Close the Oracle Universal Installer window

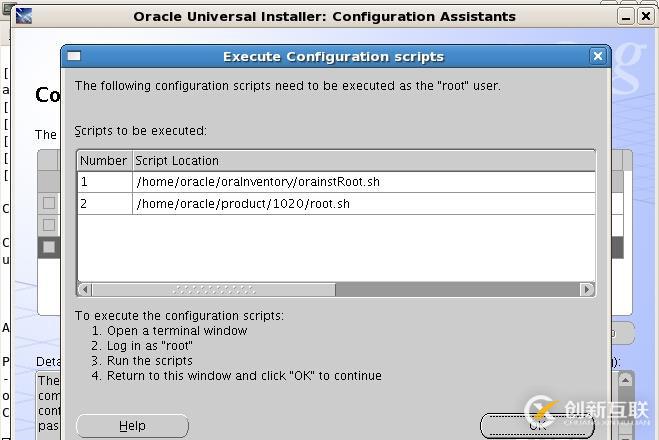pyautogui.click(x=646, y=17)
